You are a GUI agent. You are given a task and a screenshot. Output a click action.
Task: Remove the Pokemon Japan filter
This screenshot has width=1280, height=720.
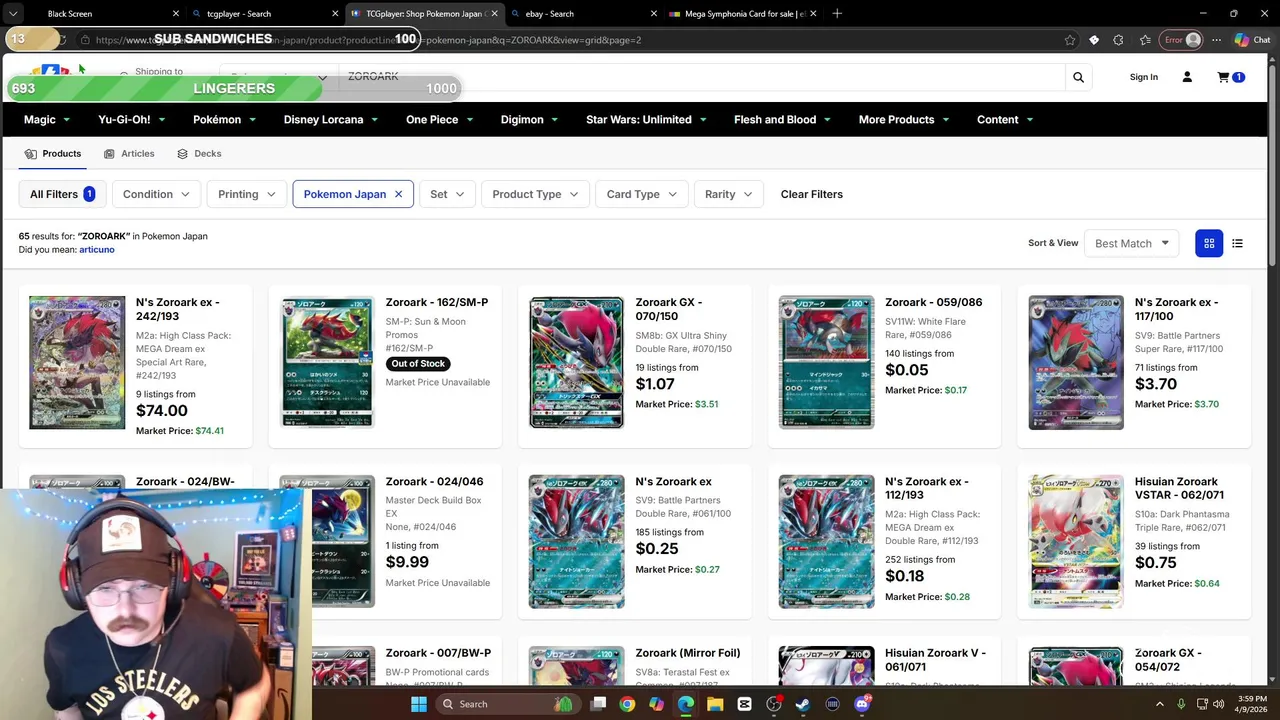[x=398, y=194]
